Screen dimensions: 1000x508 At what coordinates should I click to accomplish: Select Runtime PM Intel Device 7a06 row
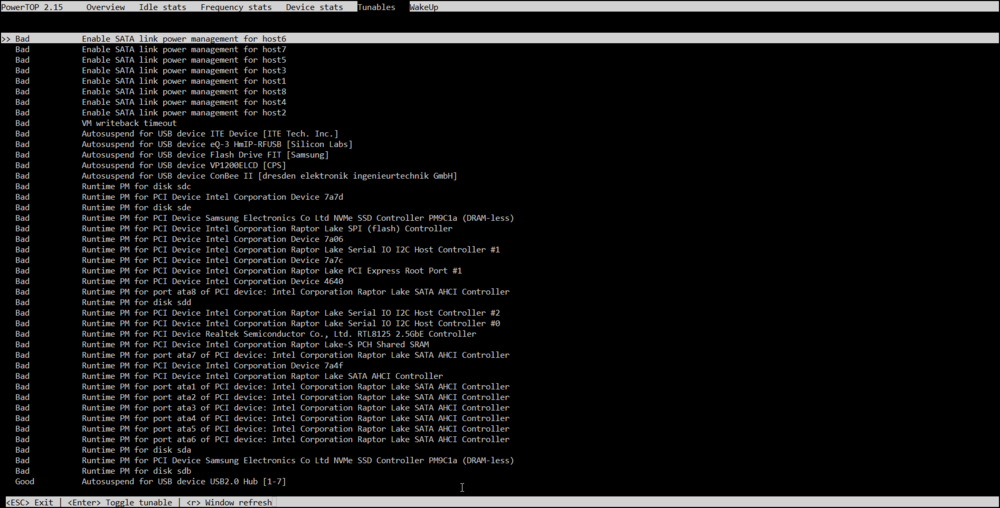click(x=179, y=239)
